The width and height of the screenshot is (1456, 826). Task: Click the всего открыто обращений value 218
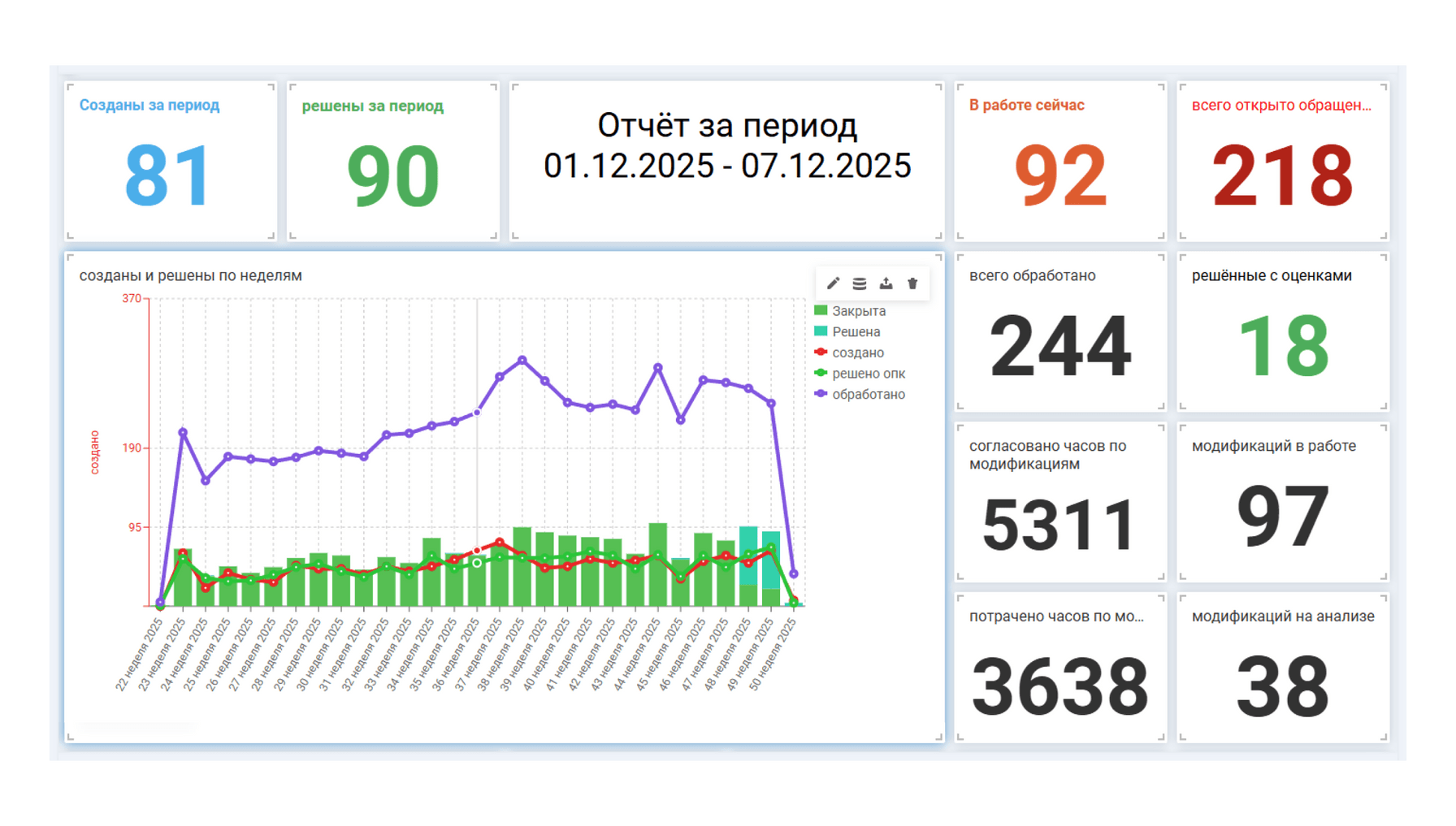pyautogui.click(x=1282, y=175)
